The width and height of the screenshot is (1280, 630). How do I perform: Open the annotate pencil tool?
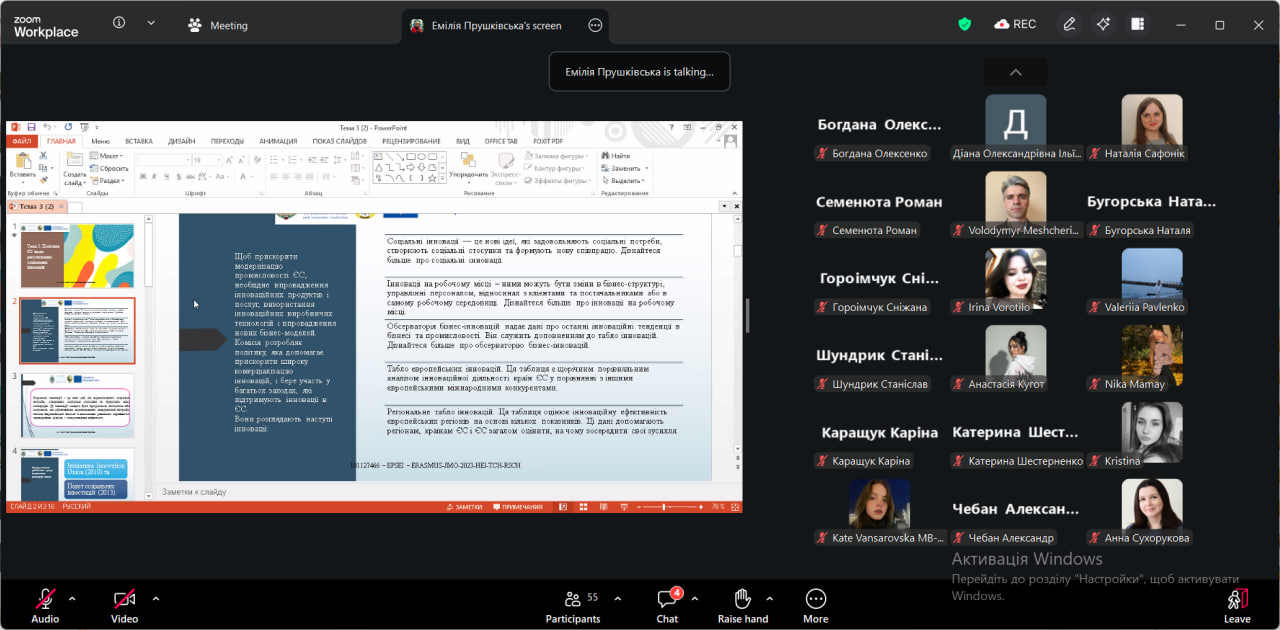point(1069,24)
